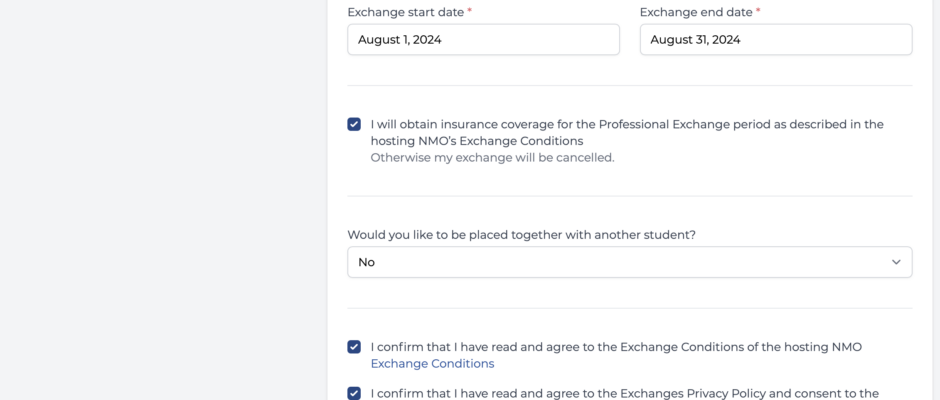Uncheck the insurance coverage checkbox
940x400 pixels.
pyautogui.click(x=354, y=124)
